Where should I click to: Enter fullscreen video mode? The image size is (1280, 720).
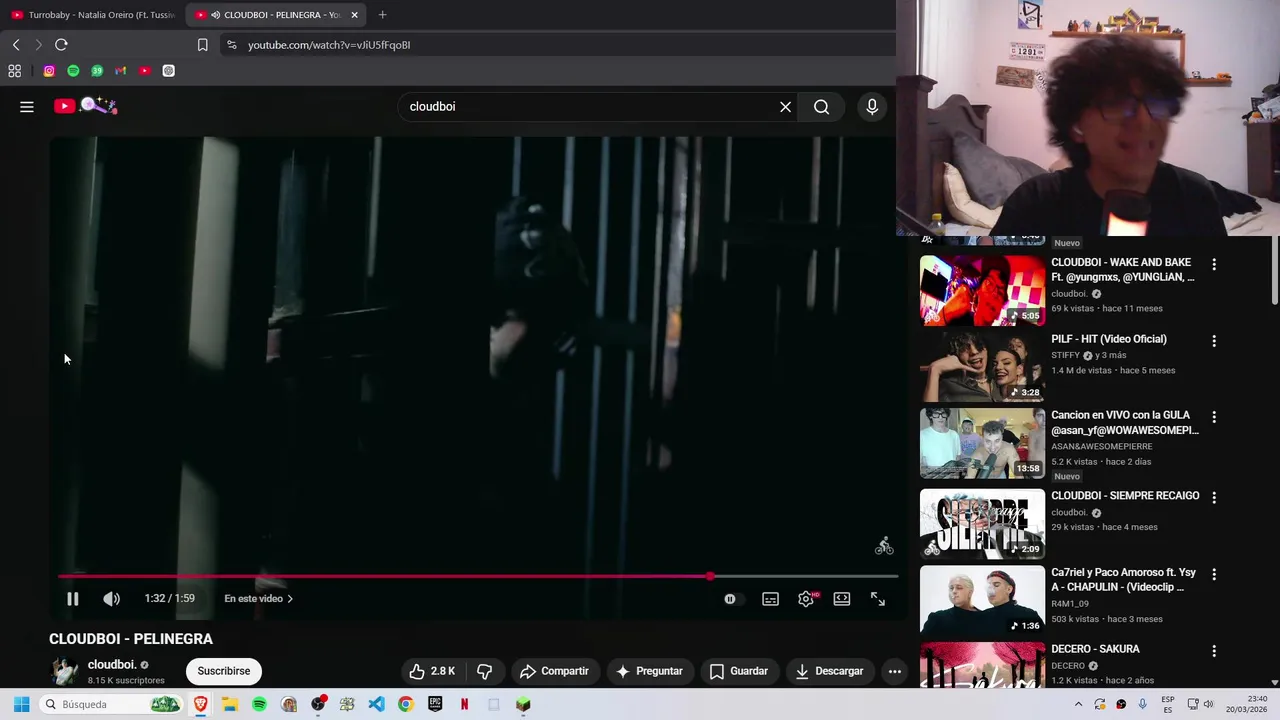tap(877, 599)
